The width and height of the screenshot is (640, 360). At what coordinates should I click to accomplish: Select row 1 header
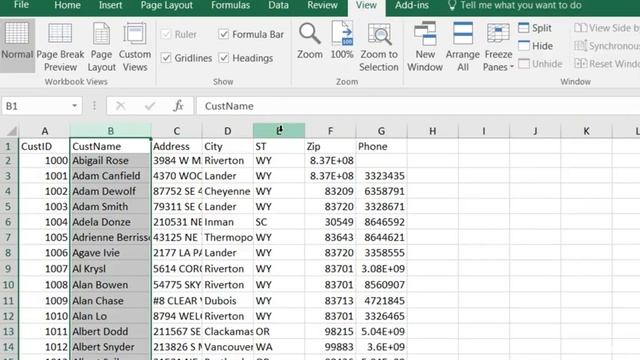[8, 146]
